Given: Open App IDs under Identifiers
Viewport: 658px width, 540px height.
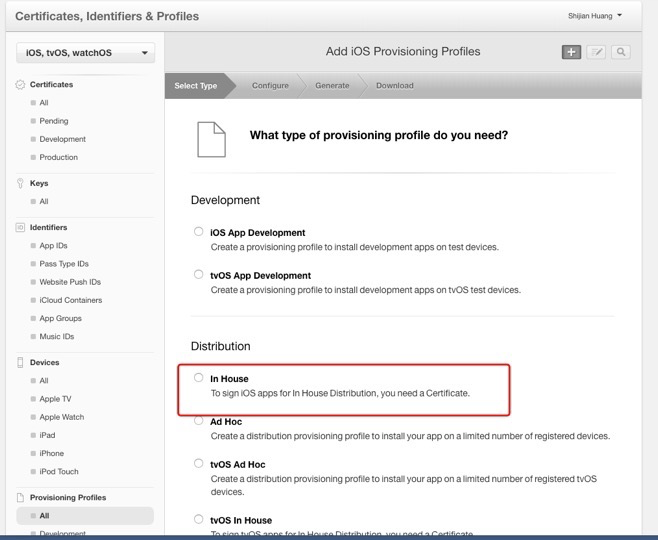Looking at the screenshot, I should [x=54, y=246].
